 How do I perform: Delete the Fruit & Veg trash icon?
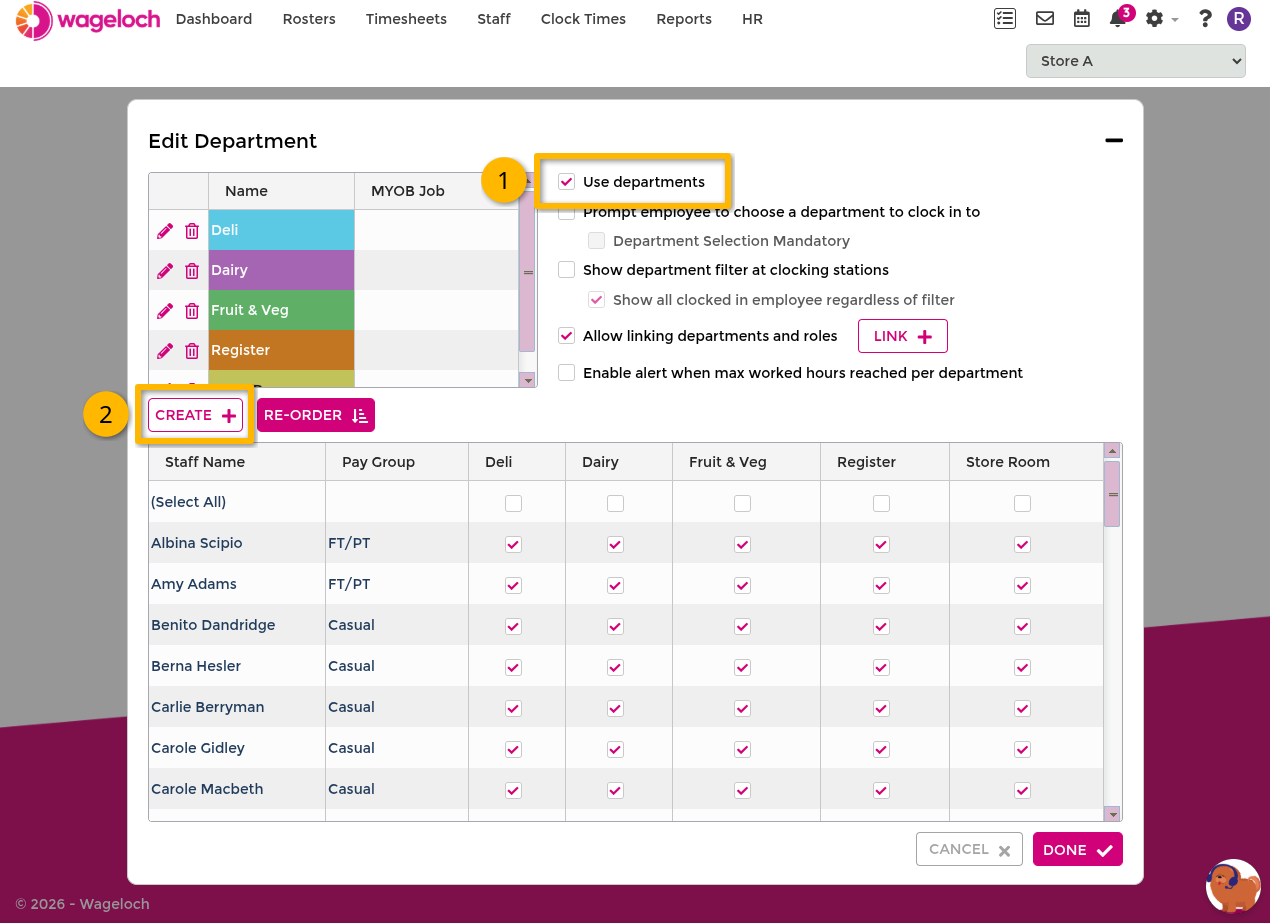(x=192, y=311)
